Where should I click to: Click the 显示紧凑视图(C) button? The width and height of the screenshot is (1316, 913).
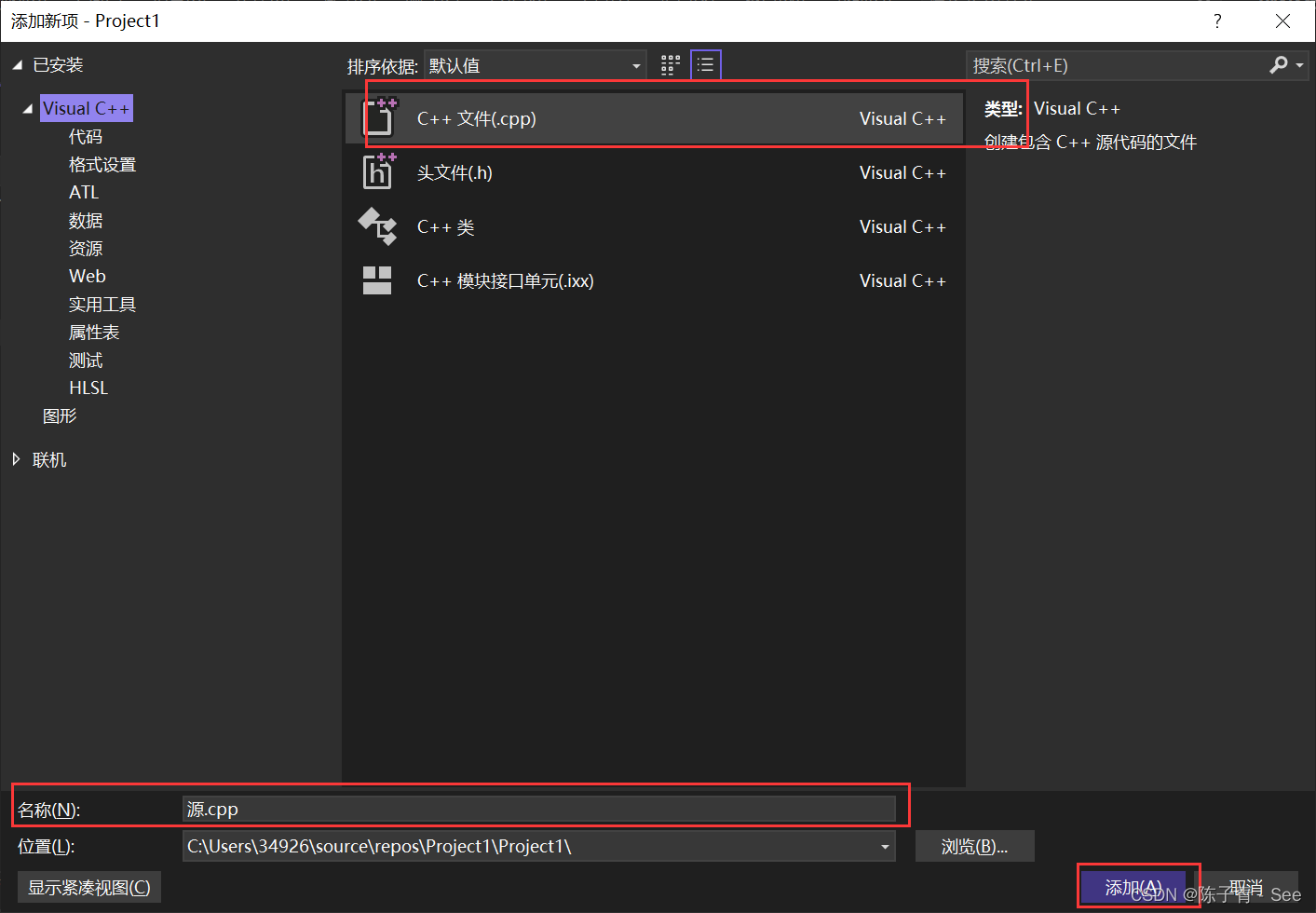coord(89,887)
